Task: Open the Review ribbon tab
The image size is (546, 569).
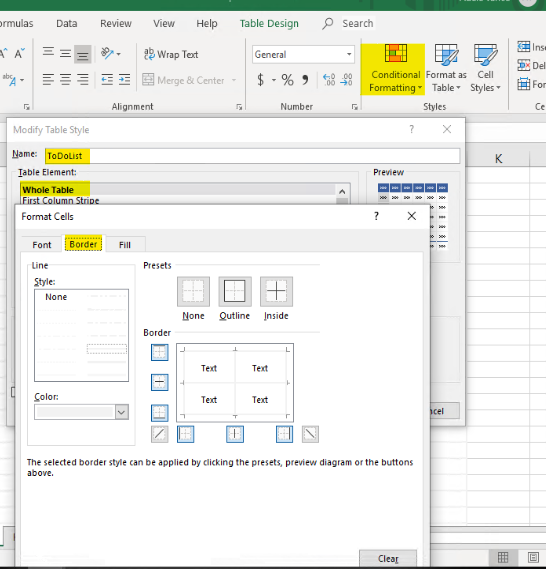Action: pos(116,24)
